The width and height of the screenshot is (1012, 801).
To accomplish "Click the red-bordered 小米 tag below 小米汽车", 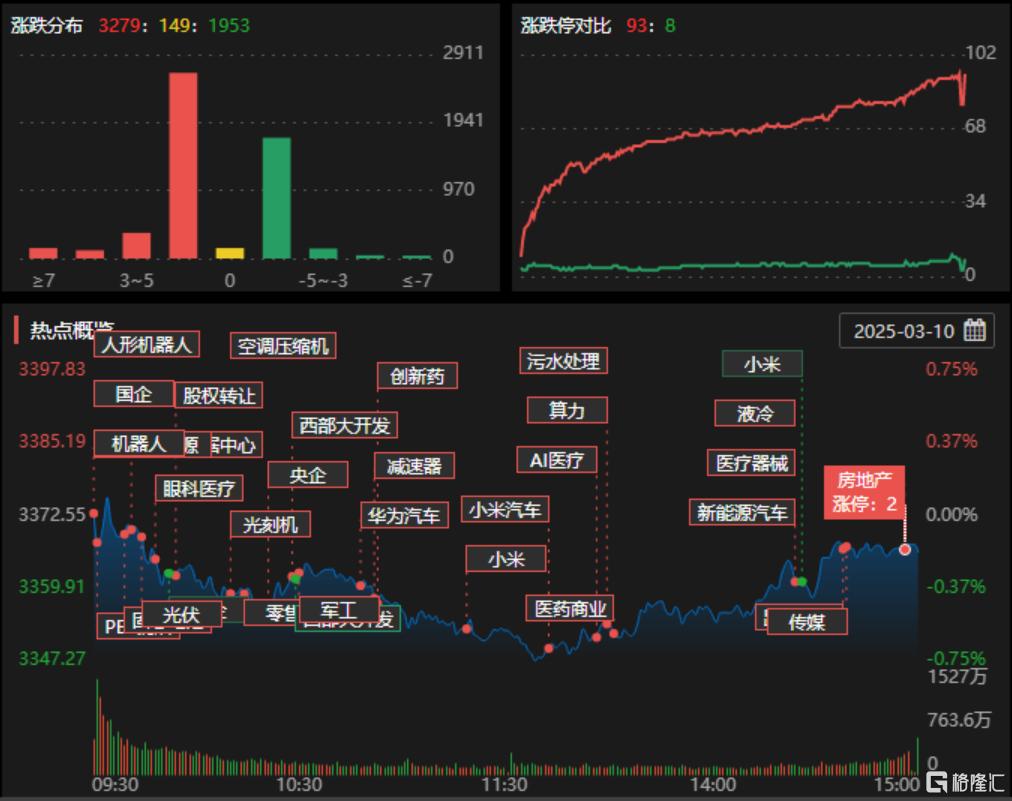I will click(506, 559).
